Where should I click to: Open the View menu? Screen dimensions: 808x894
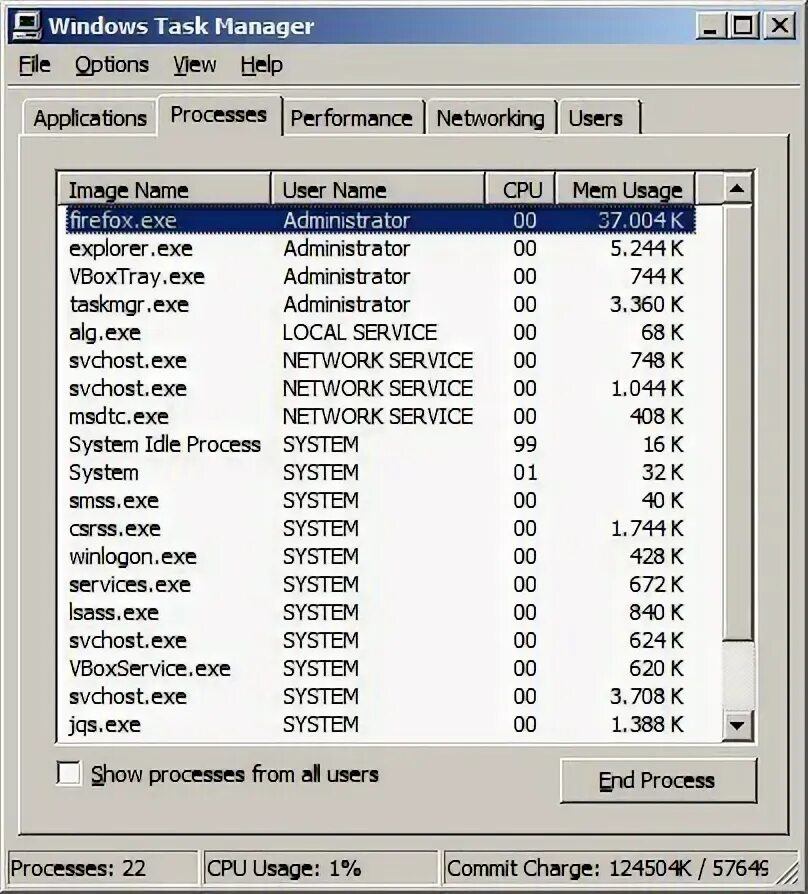coord(194,64)
